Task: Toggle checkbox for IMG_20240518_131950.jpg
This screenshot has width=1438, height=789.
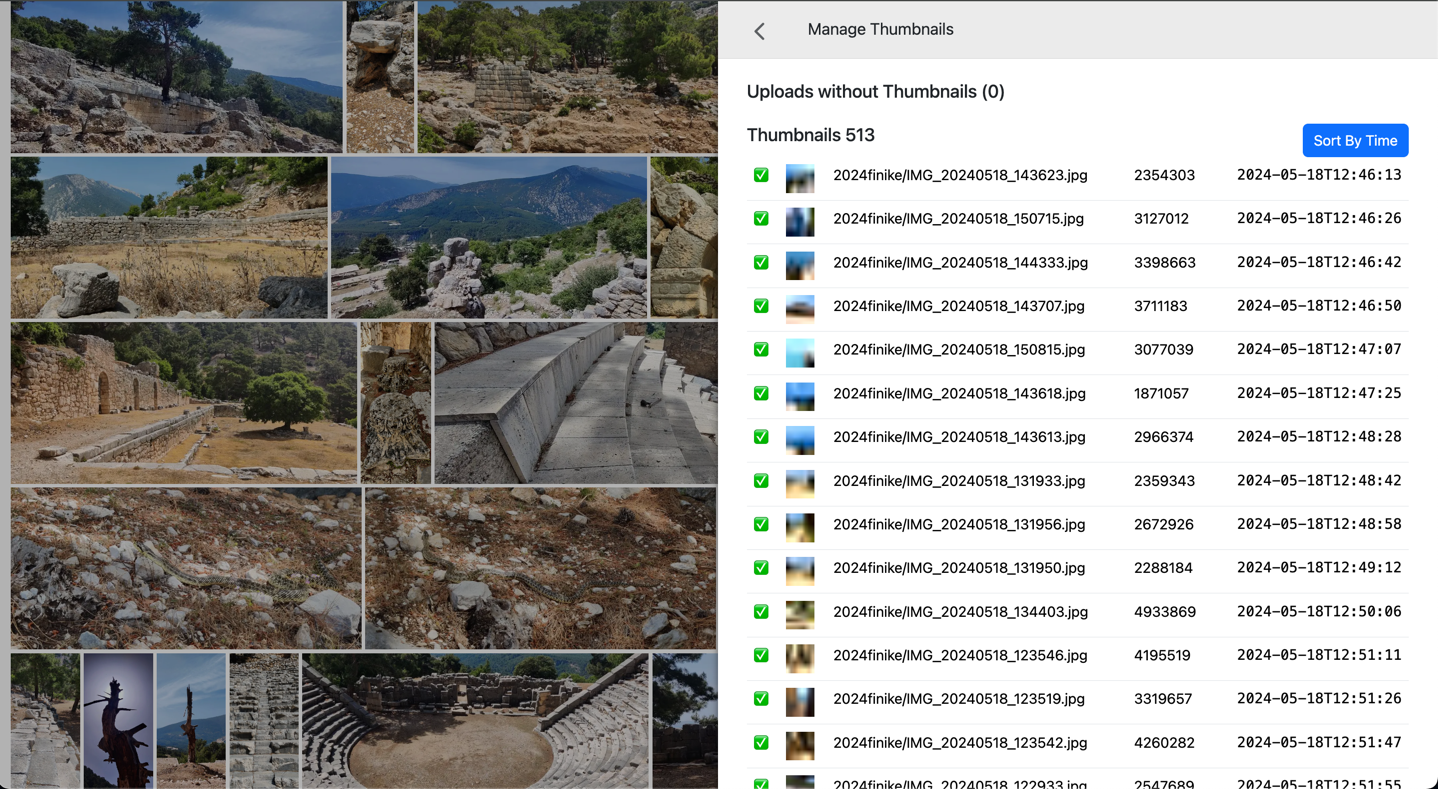Action: pyautogui.click(x=761, y=568)
